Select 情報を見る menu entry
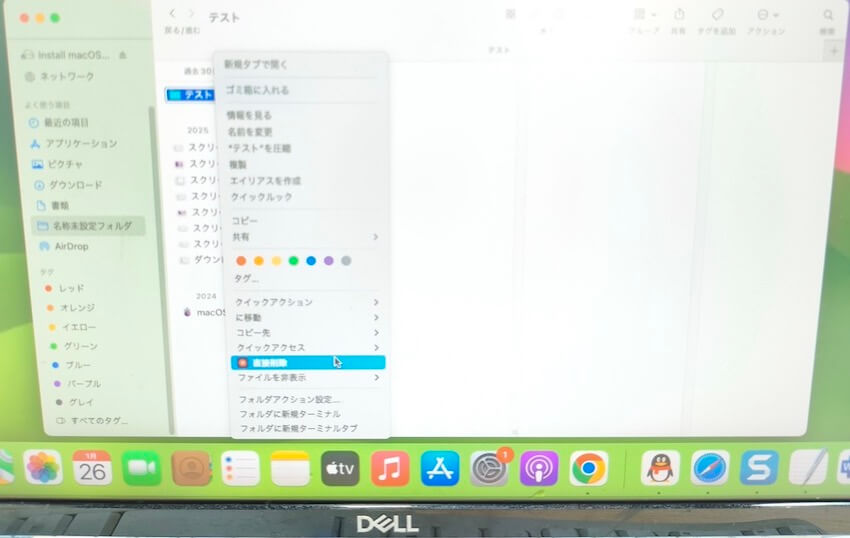The width and height of the screenshot is (850, 538). 249,116
